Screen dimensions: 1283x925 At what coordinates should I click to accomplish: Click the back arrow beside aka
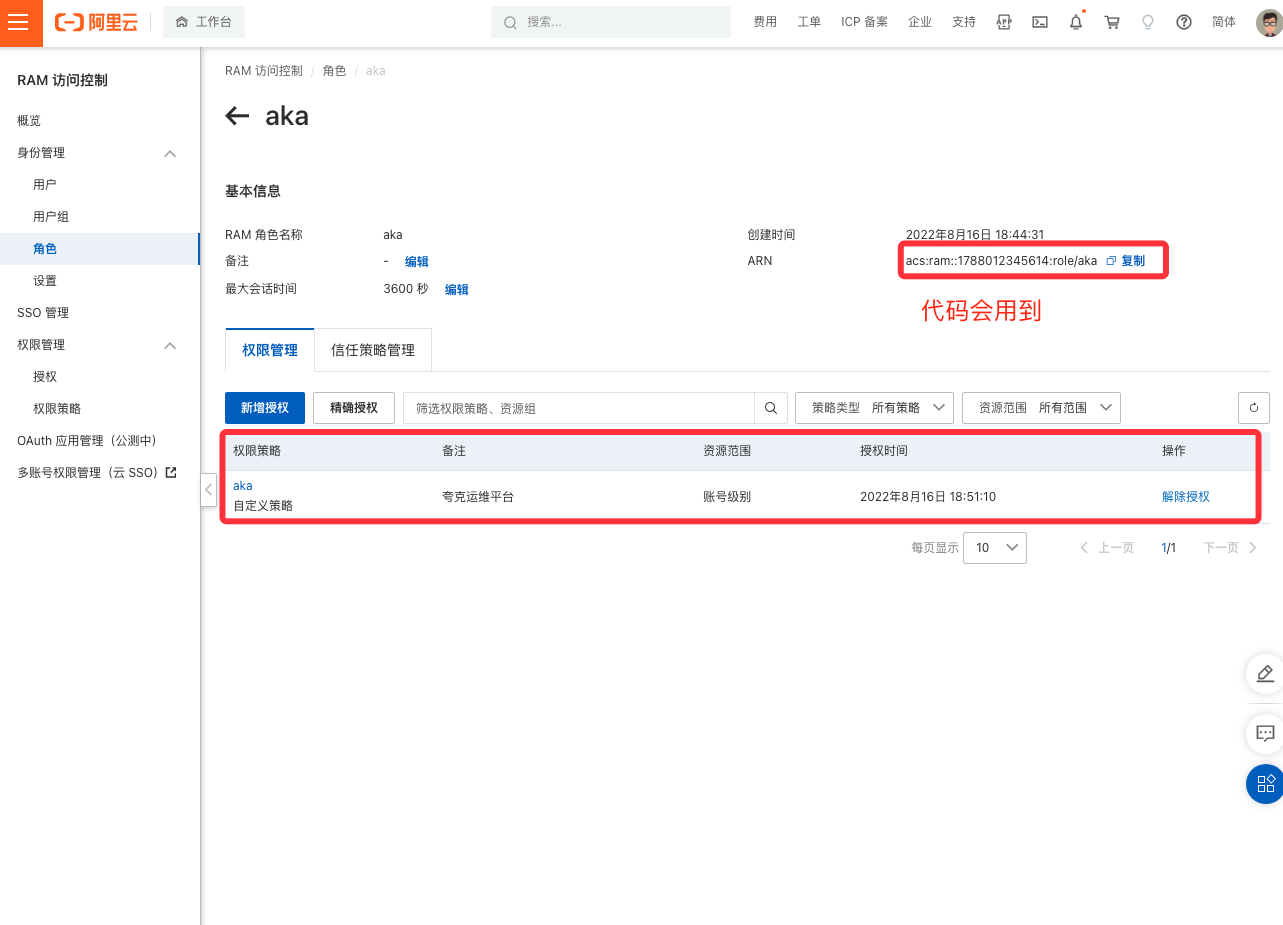tap(237, 116)
